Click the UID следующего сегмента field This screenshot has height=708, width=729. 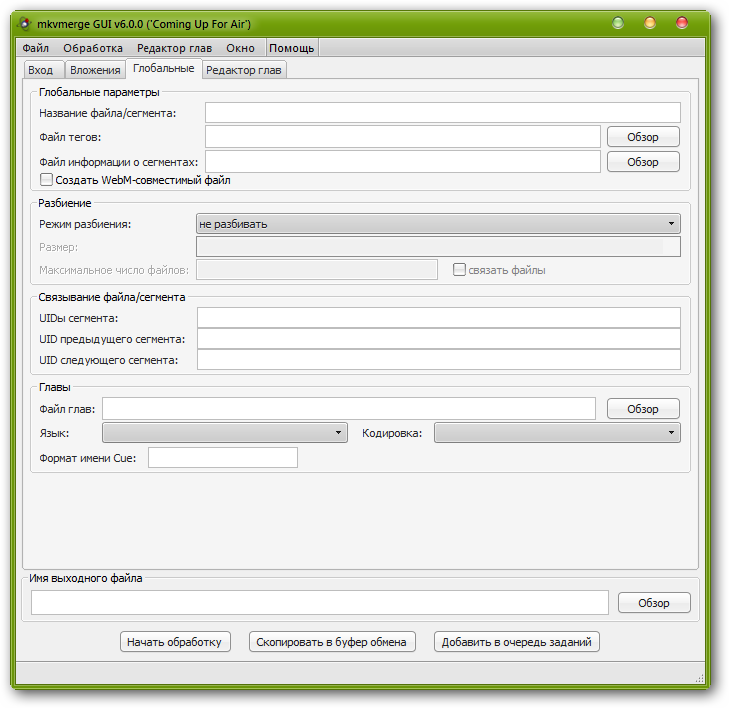[438, 360]
